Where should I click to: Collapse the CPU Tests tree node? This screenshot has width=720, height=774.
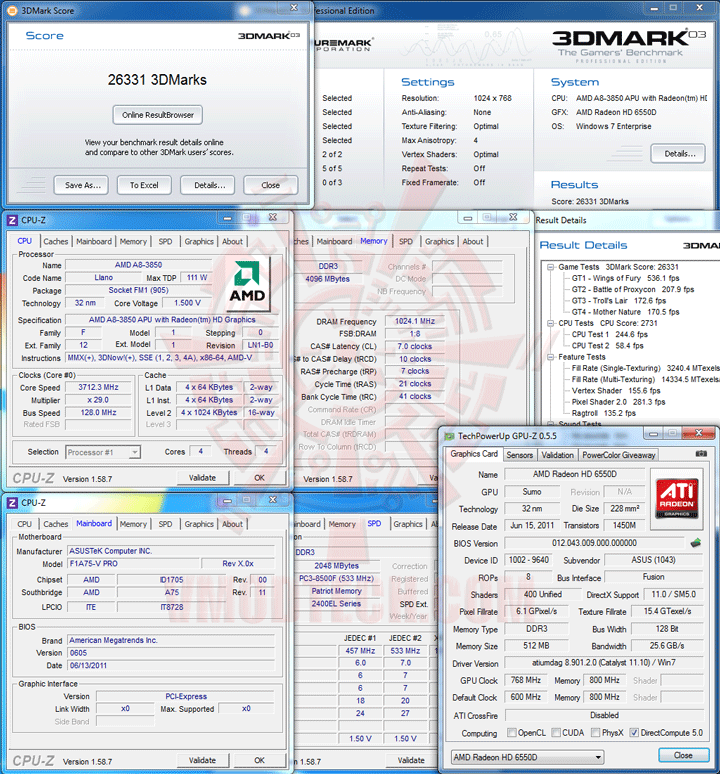(x=551, y=323)
